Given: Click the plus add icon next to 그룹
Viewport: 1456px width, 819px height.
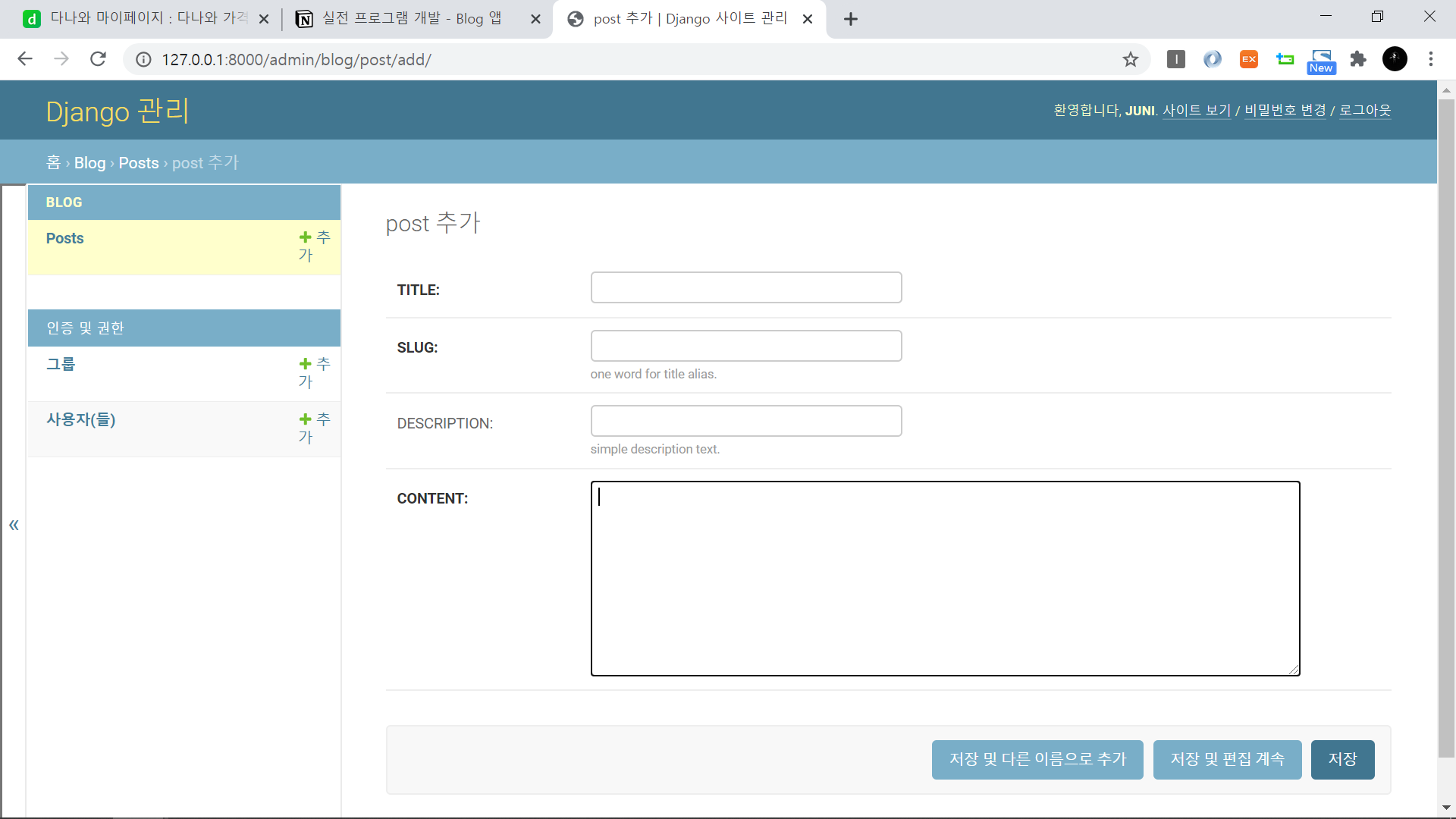Looking at the screenshot, I should pos(306,364).
